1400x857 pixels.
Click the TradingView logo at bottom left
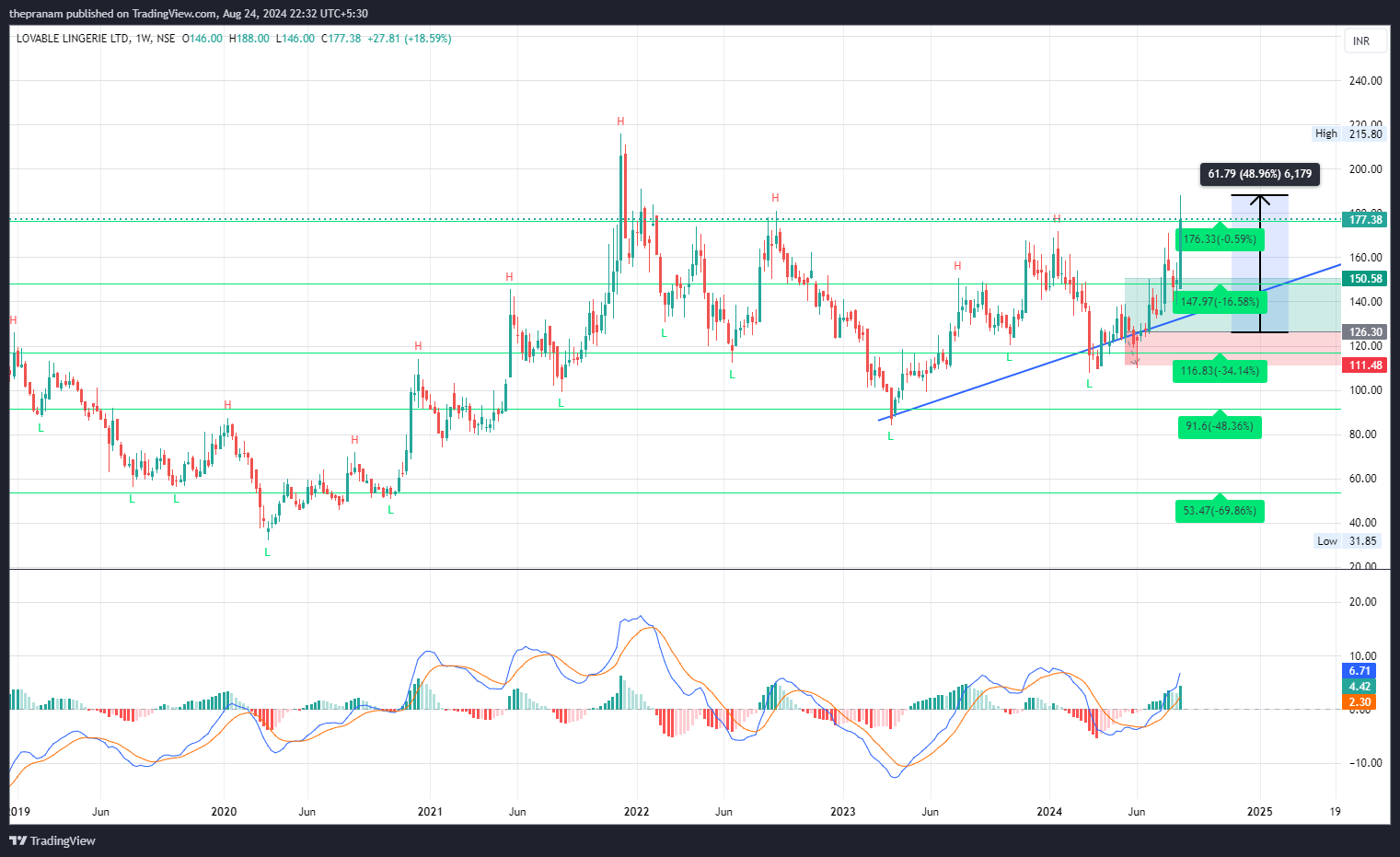(52, 840)
